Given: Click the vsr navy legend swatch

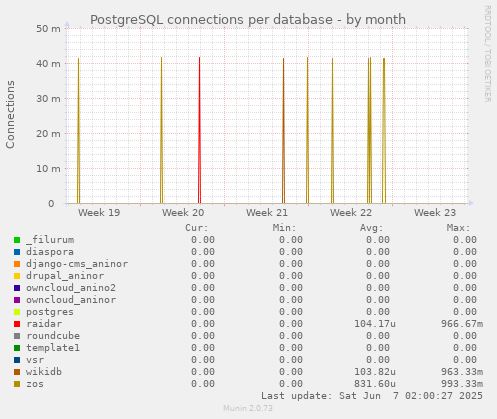Looking at the screenshot, I should tap(17, 360).
